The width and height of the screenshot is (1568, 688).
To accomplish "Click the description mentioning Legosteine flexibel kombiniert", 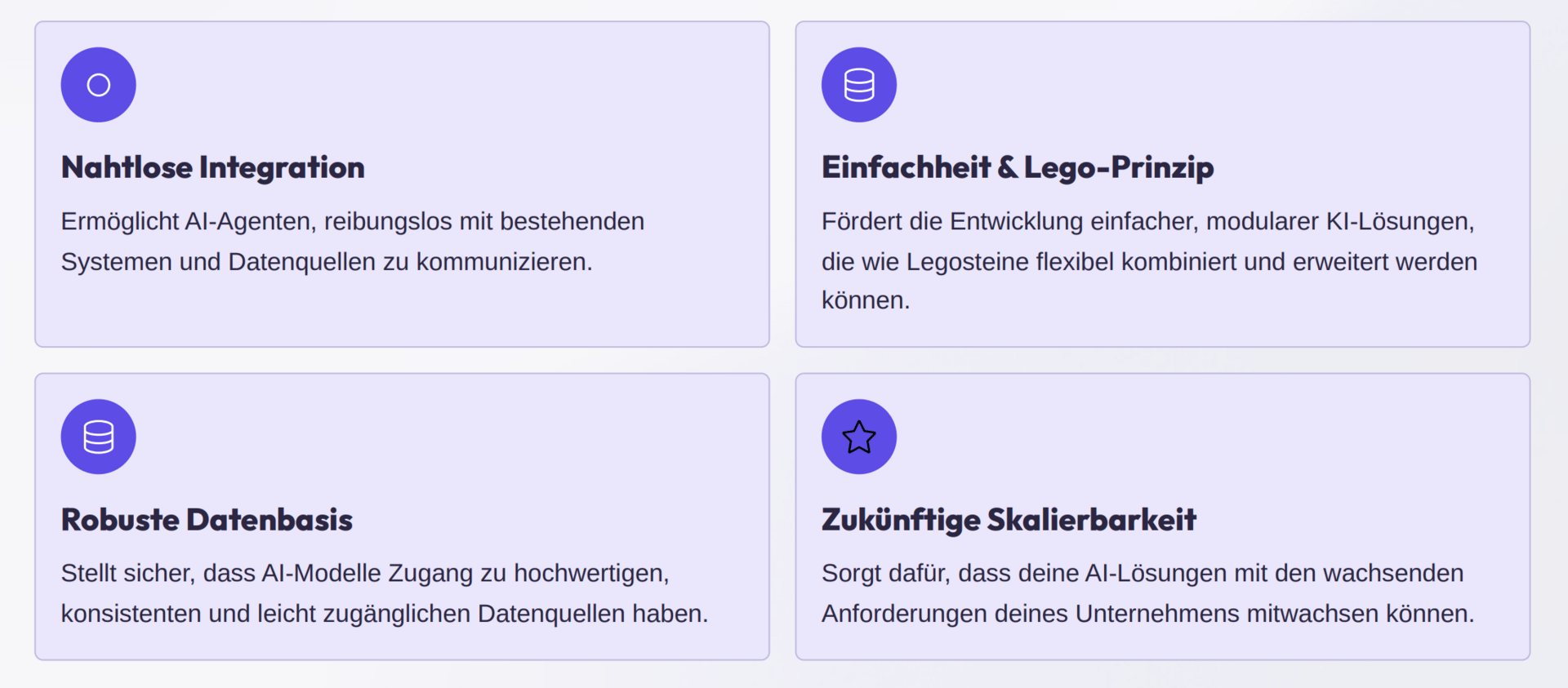I will [1150, 260].
